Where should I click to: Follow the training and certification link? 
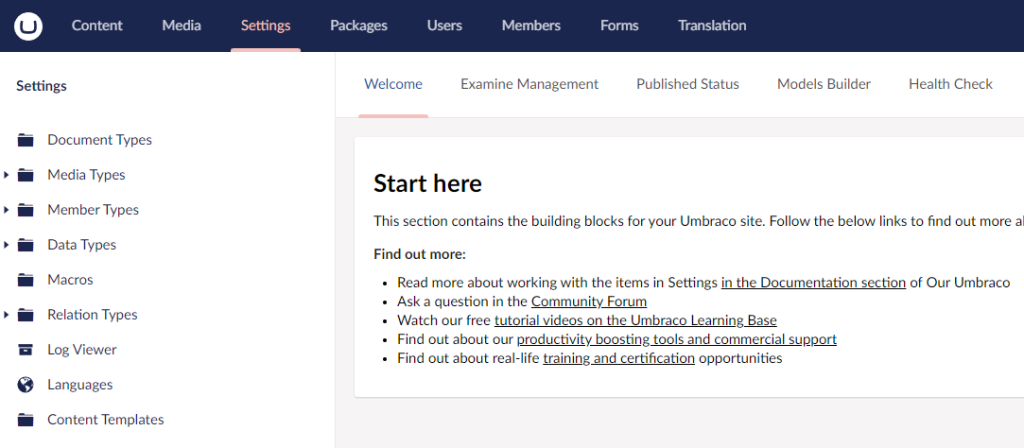[x=618, y=358]
